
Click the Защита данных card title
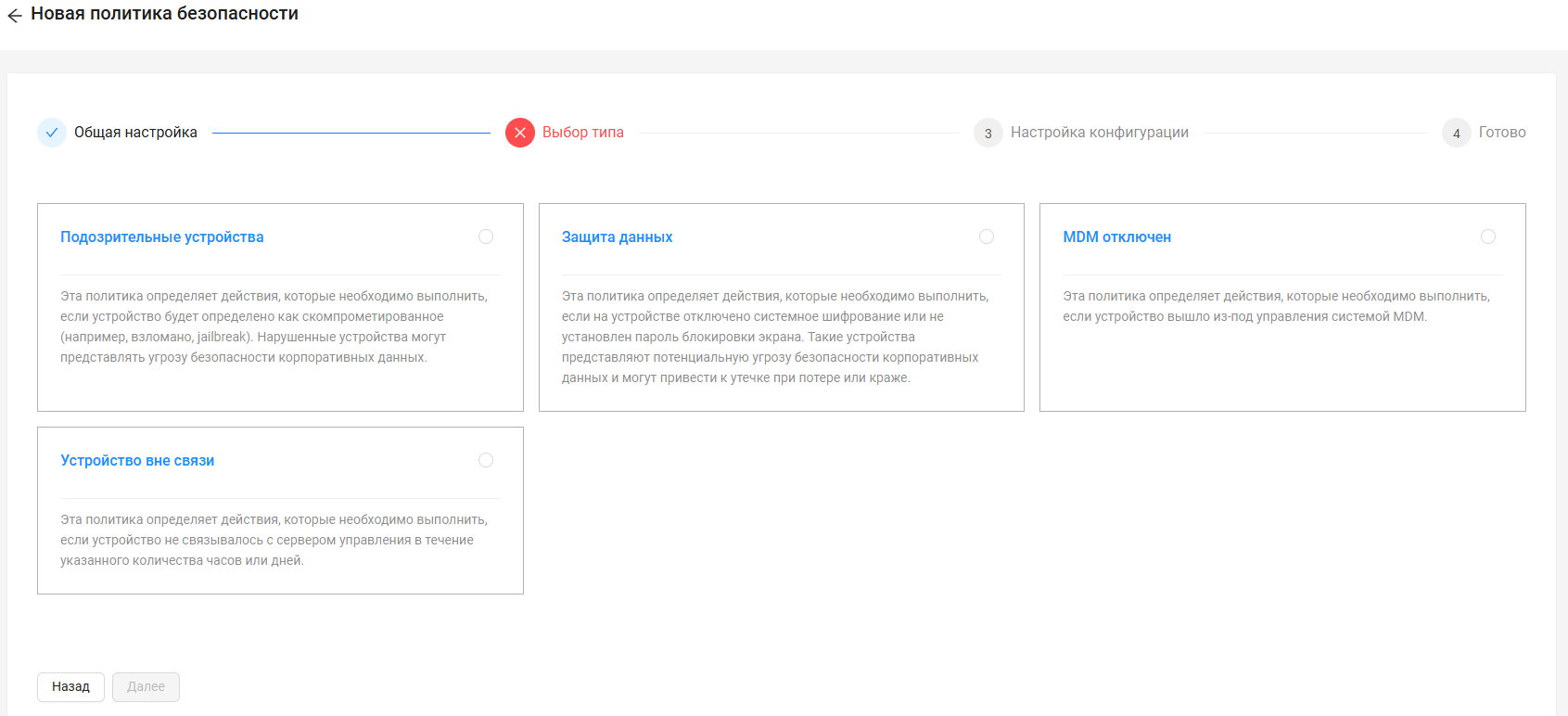point(617,237)
